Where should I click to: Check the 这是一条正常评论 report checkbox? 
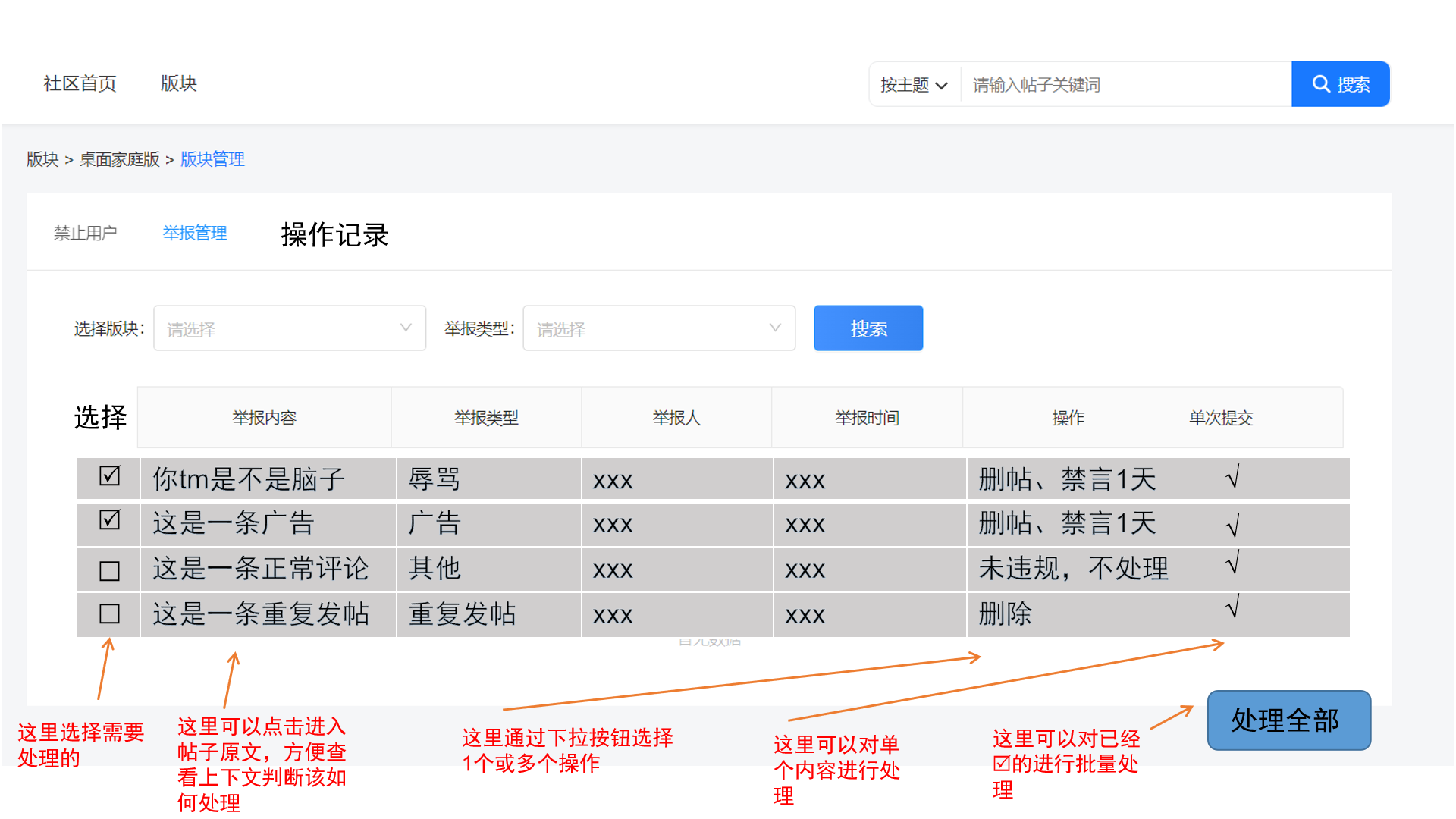pos(110,570)
